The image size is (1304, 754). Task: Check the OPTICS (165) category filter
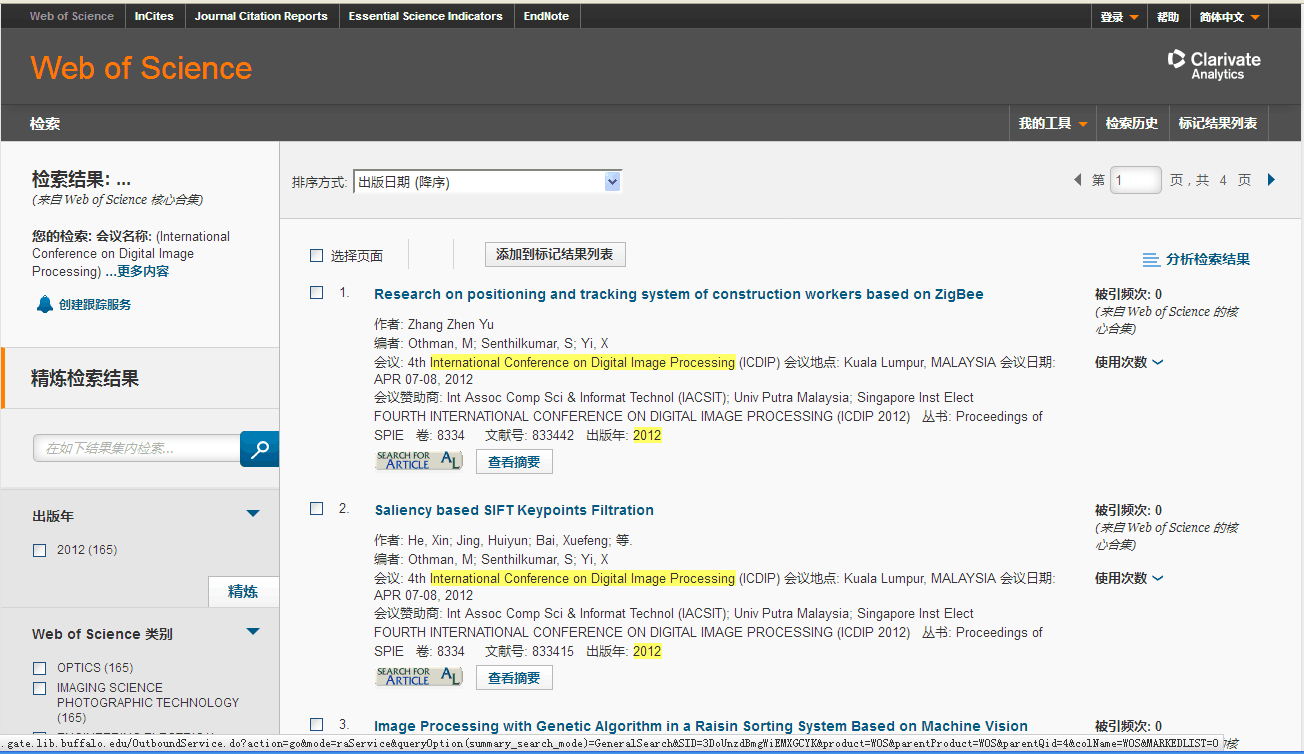(x=40, y=668)
